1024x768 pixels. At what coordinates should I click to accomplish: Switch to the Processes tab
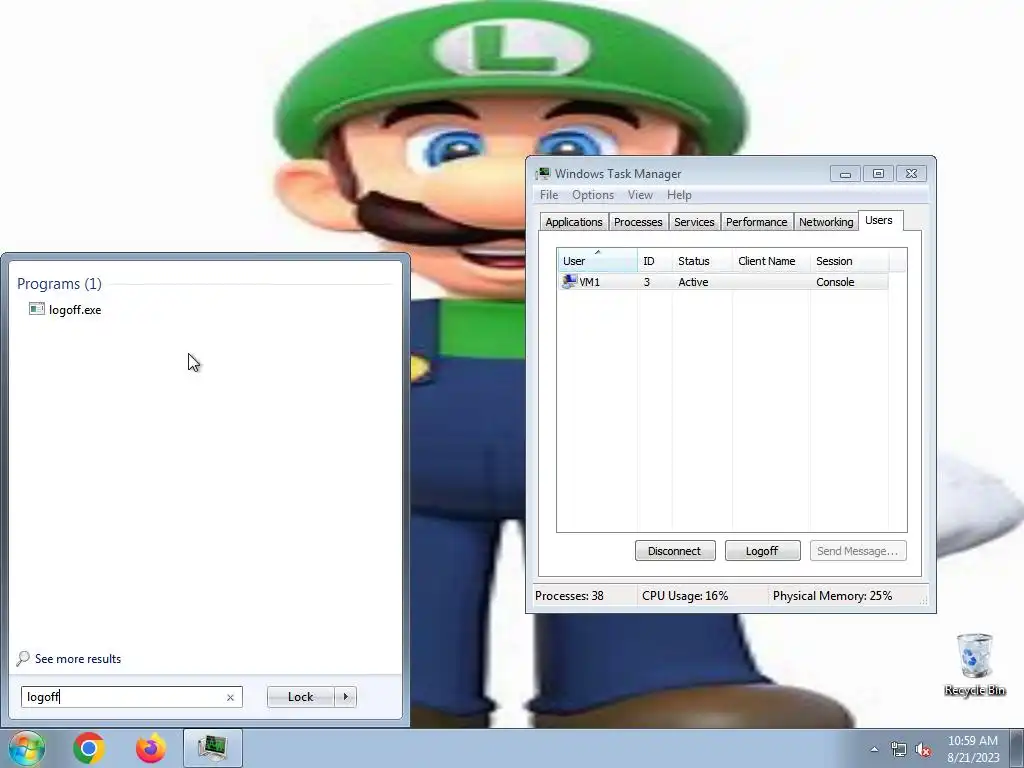638,222
